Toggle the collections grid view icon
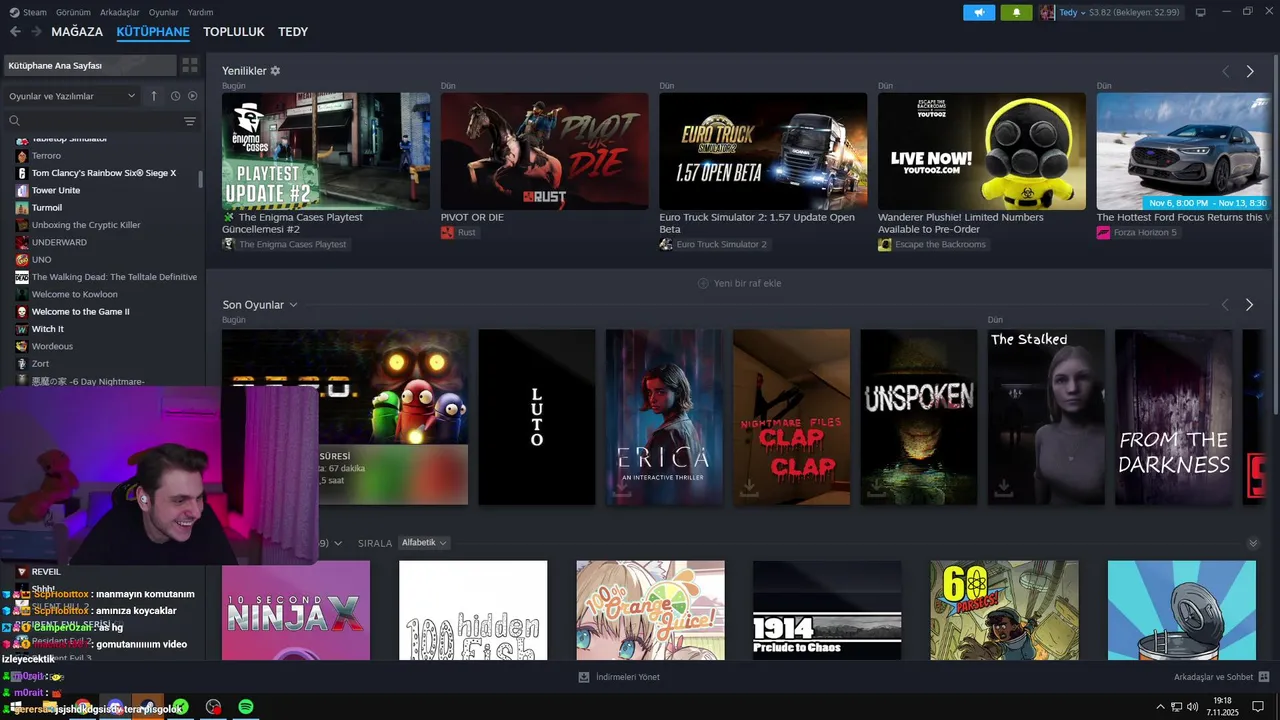Image resolution: width=1280 pixels, height=720 pixels. point(189,65)
